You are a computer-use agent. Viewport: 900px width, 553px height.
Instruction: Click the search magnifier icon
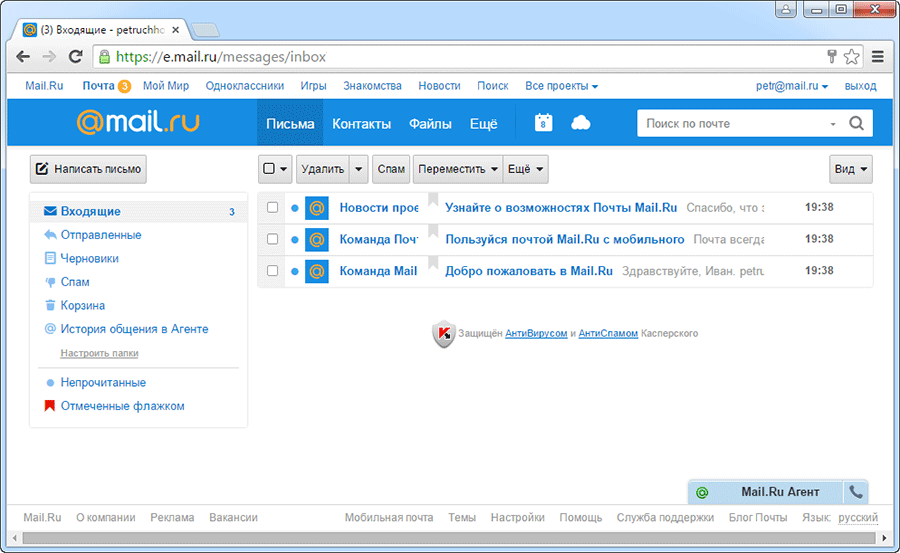pyautogui.click(x=856, y=123)
